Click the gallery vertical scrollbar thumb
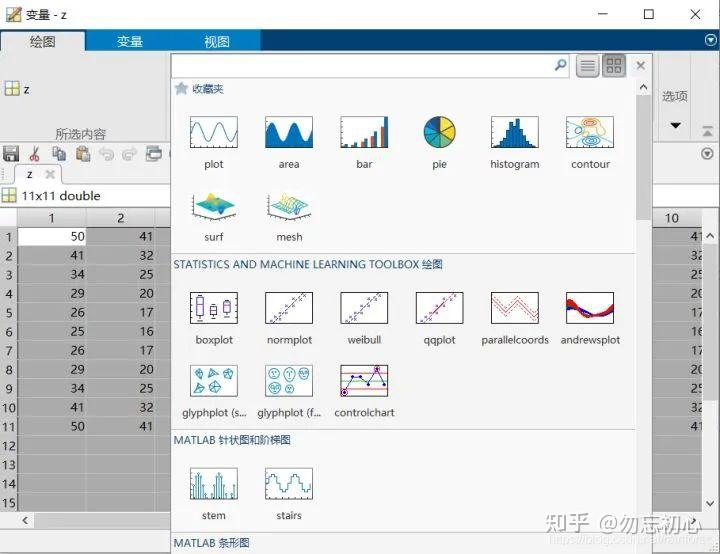The height and width of the screenshot is (554, 720). [643, 156]
